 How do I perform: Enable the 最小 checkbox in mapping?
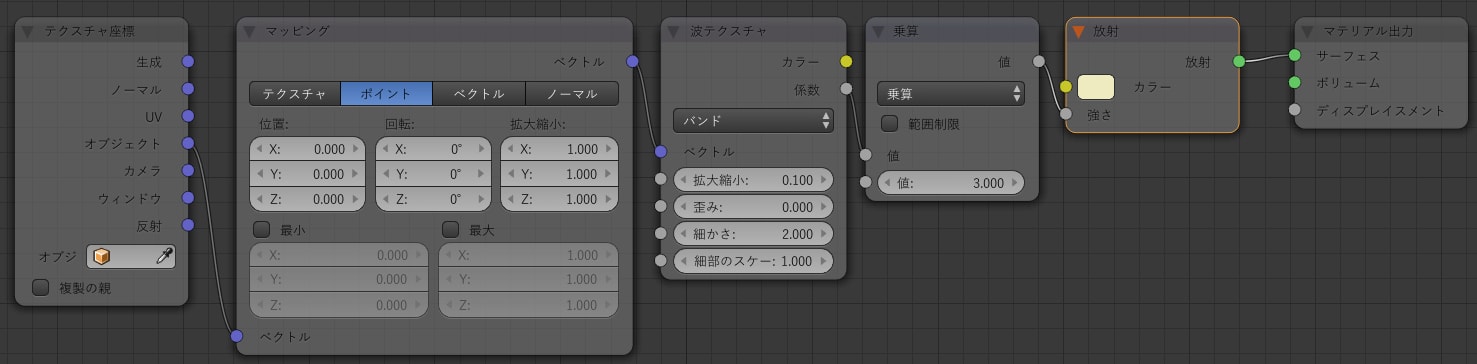click(262, 229)
